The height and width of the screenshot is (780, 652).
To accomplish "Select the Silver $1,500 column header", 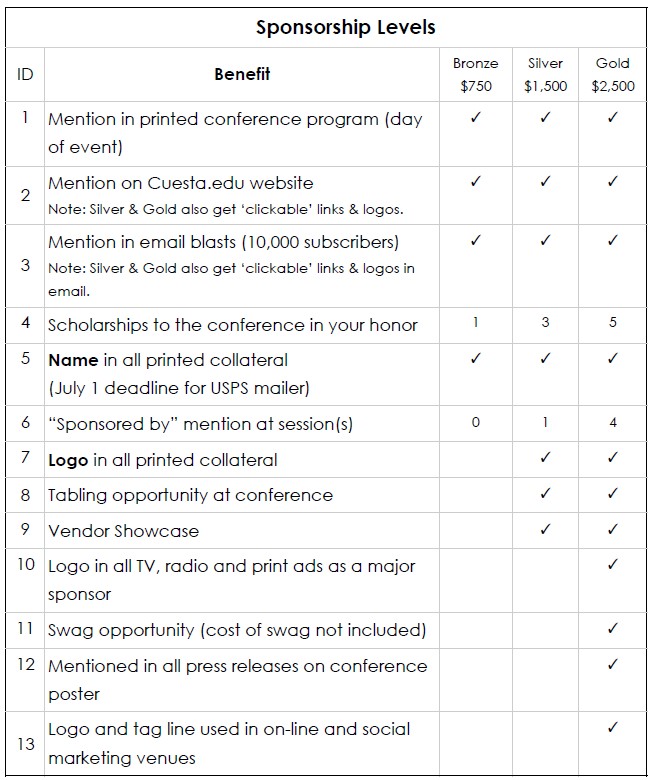I will [x=545, y=74].
